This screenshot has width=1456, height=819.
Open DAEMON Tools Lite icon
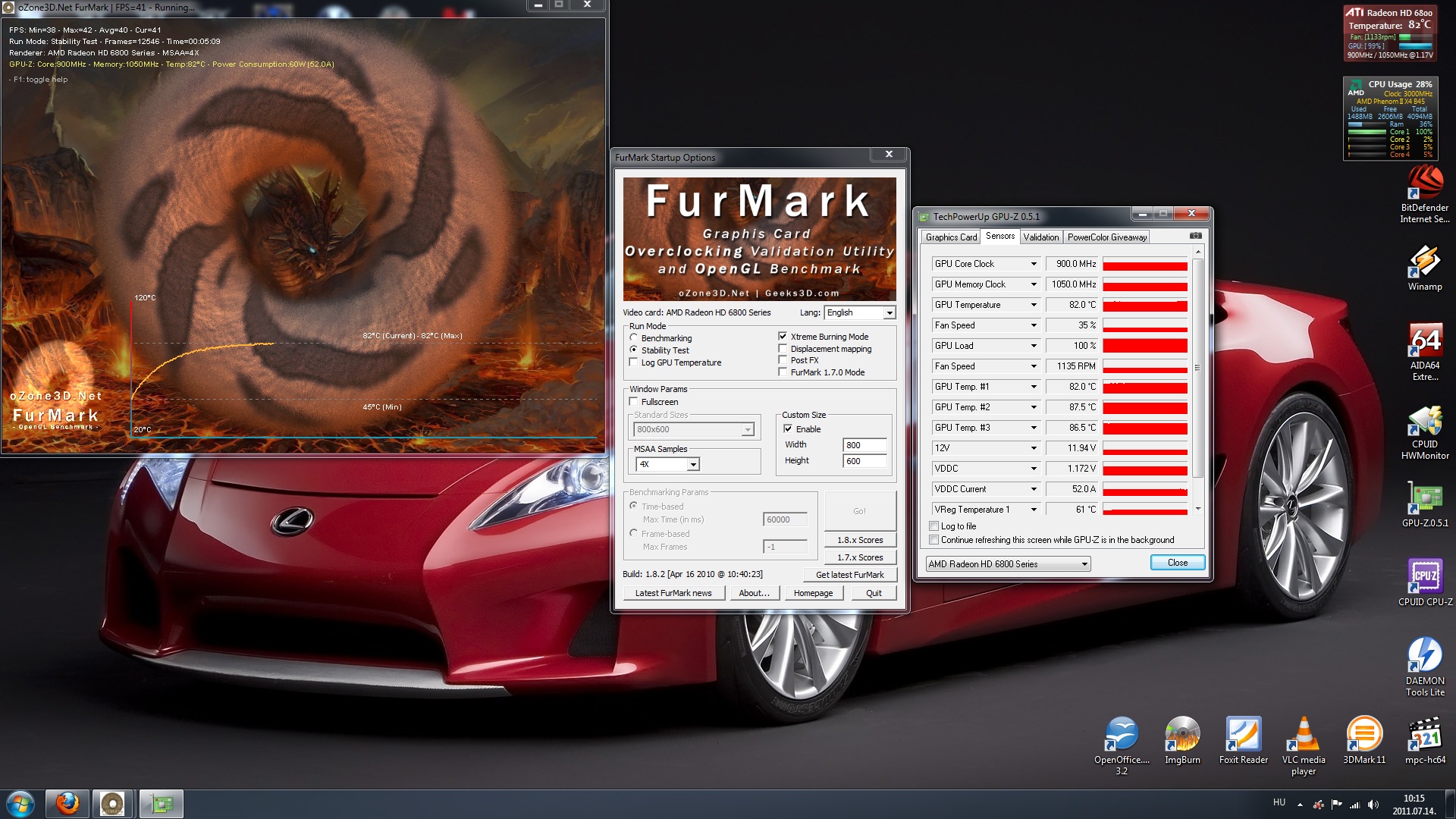coord(1425,667)
